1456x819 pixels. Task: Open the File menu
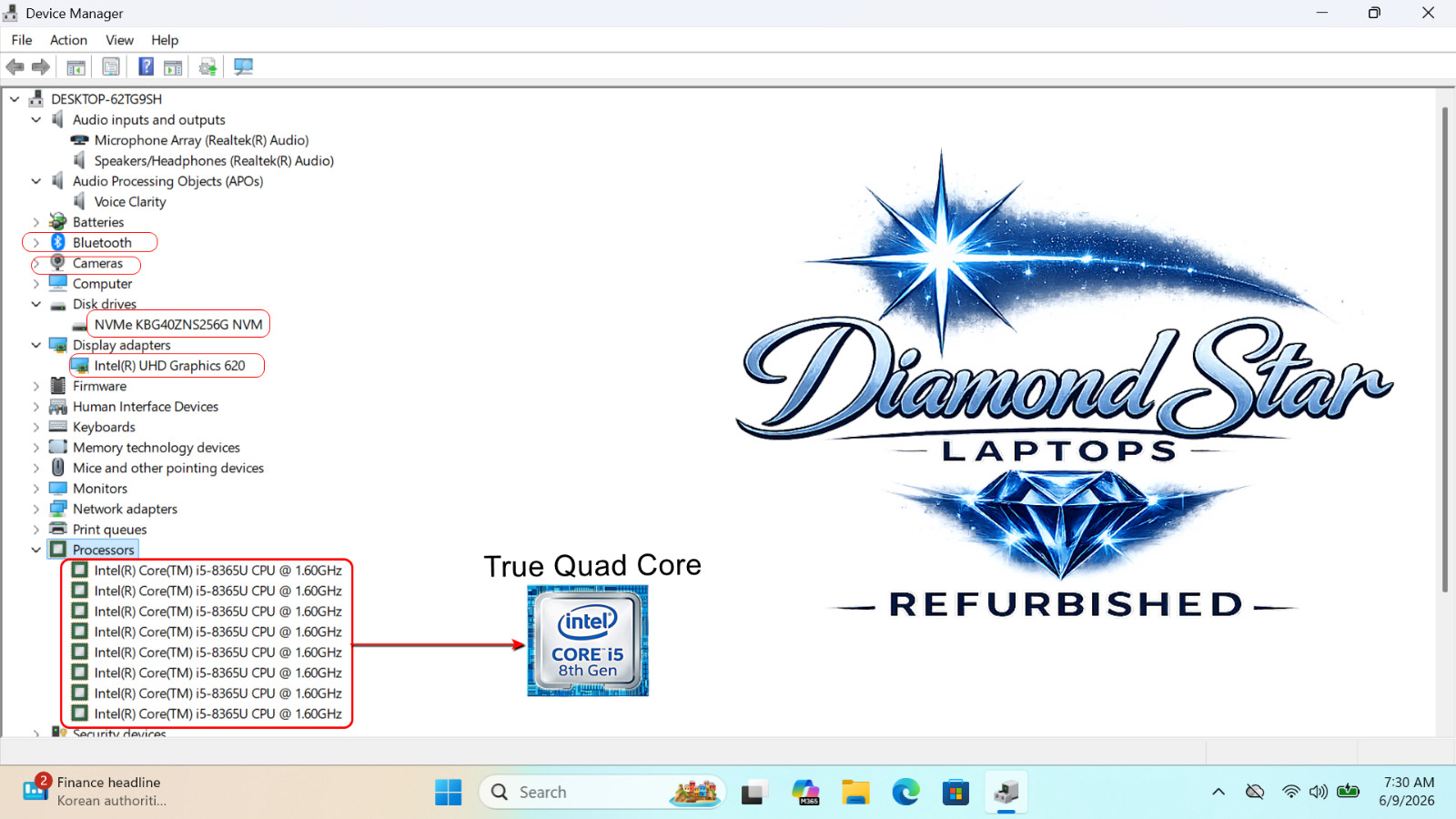[x=22, y=40]
